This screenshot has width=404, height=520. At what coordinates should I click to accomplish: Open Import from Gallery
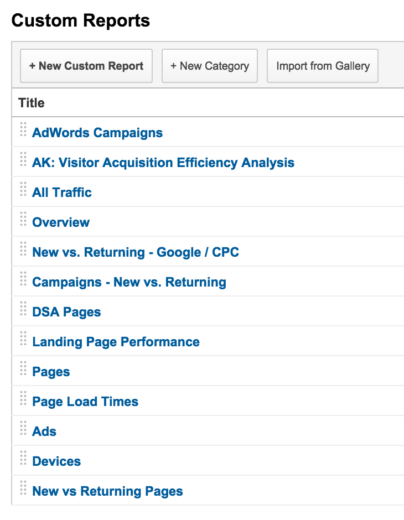323,66
